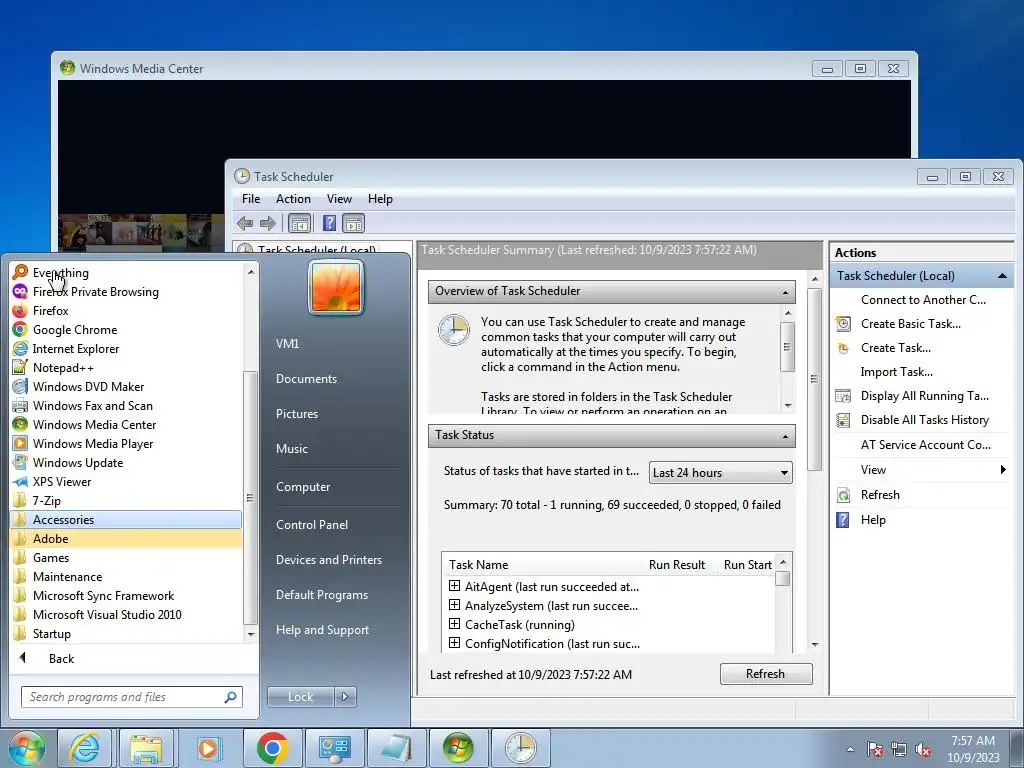Expand the AitAgent task entry

coord(454,586)
